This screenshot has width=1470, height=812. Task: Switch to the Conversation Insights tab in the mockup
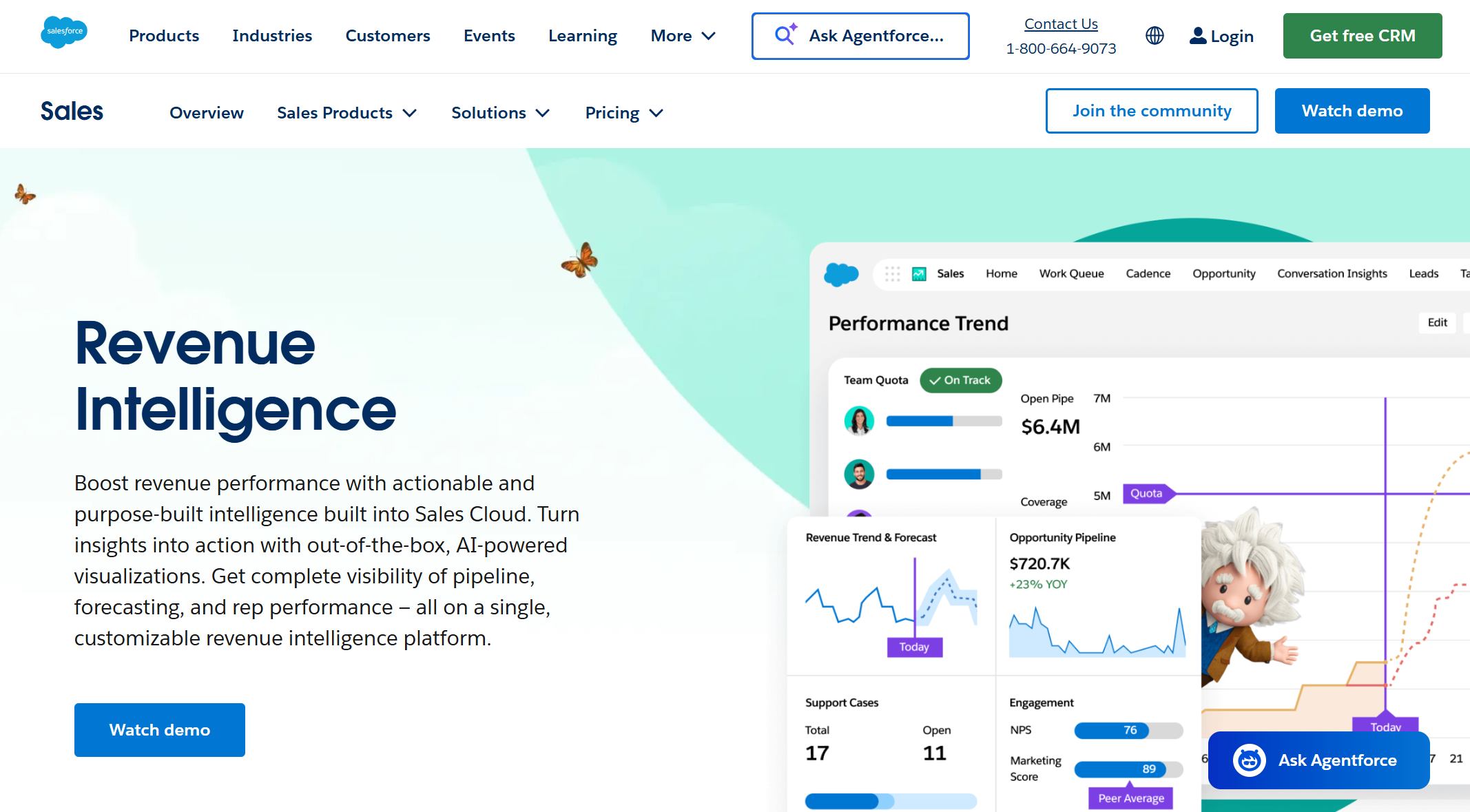pos(1332,273)
